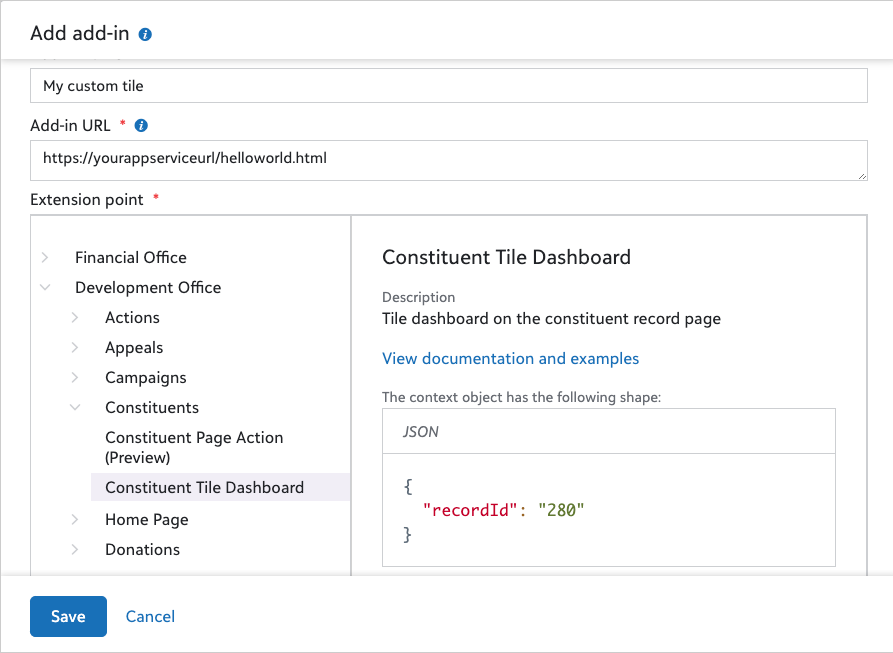The image size is (893, 653).
Task: Collapse the Constituents tree node
Action: [x=75, y=408]
